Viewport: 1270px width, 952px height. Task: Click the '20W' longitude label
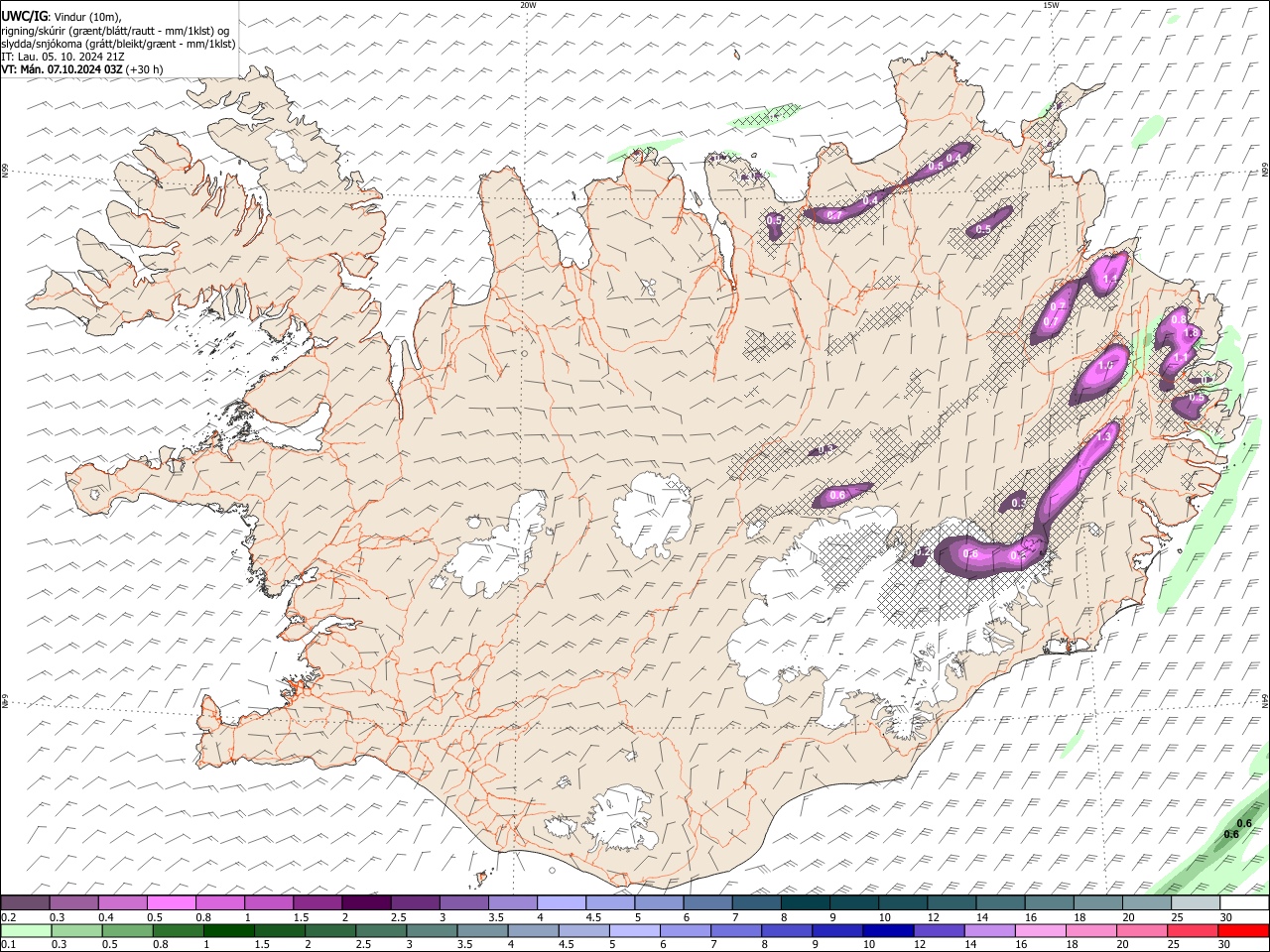(528, 5)
